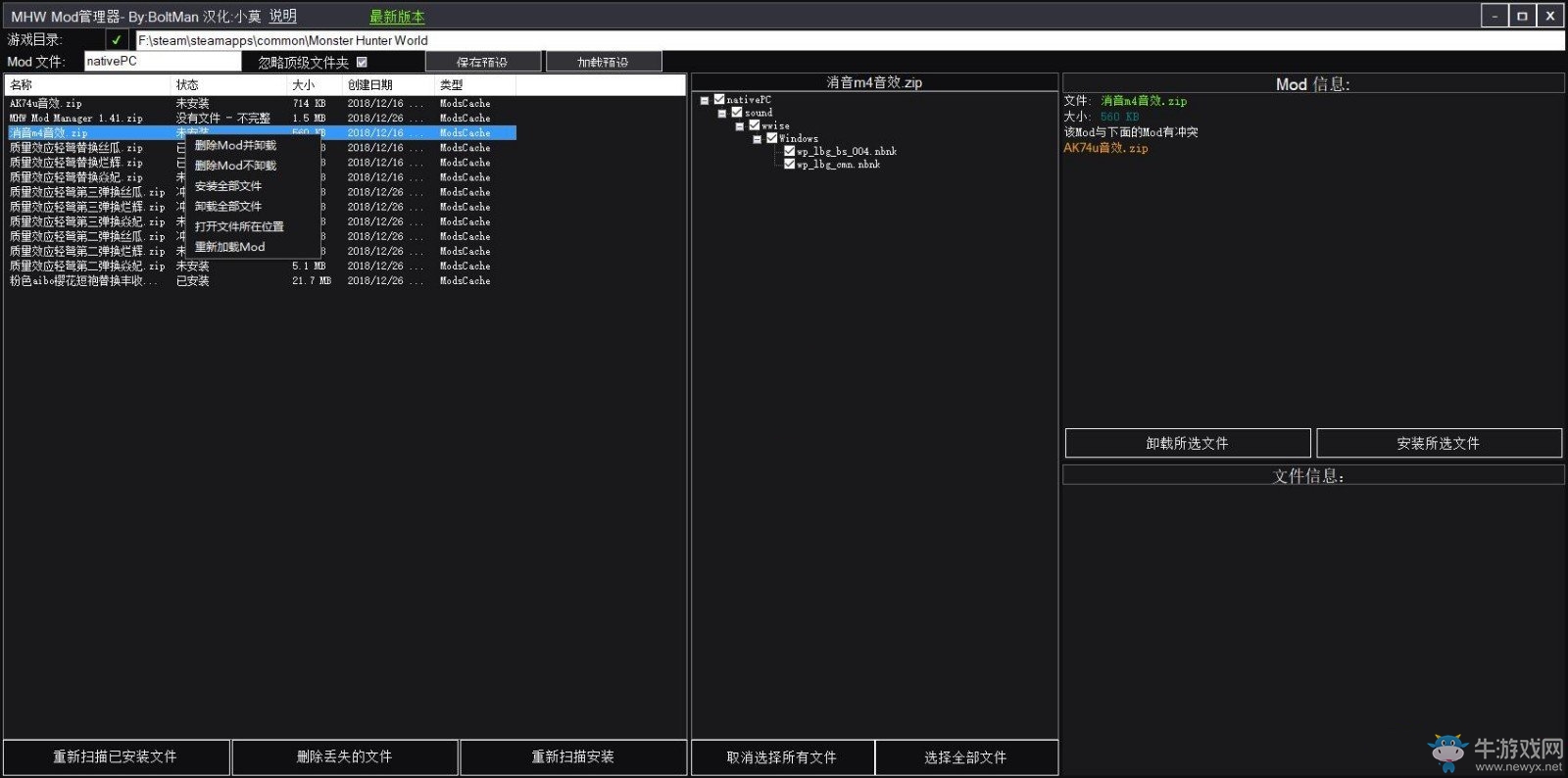Click the game directory path field
Viewport: 1568px width, 778px height.
[x=849, y=40]
